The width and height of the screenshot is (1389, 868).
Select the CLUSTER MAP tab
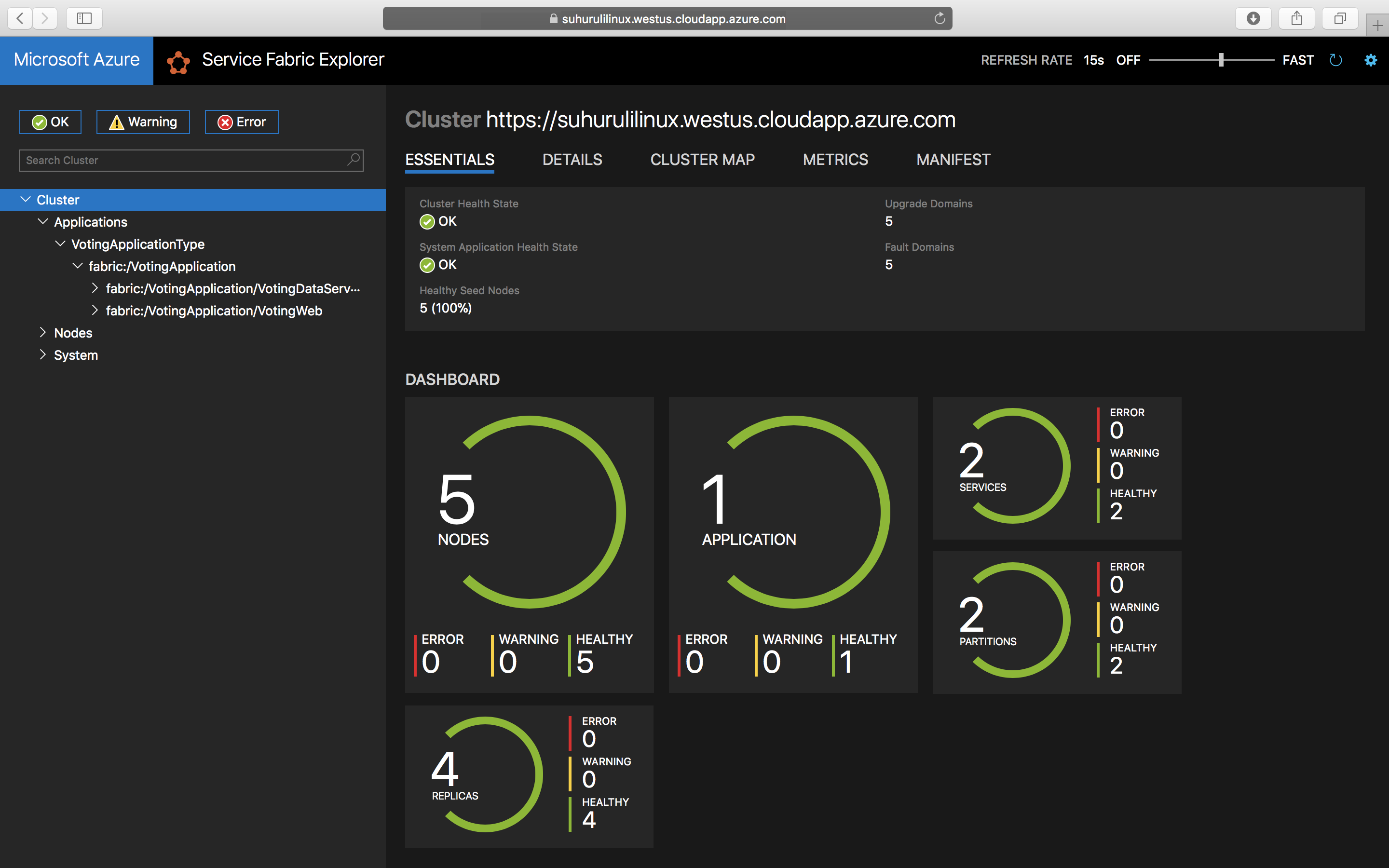coord(703,159)
